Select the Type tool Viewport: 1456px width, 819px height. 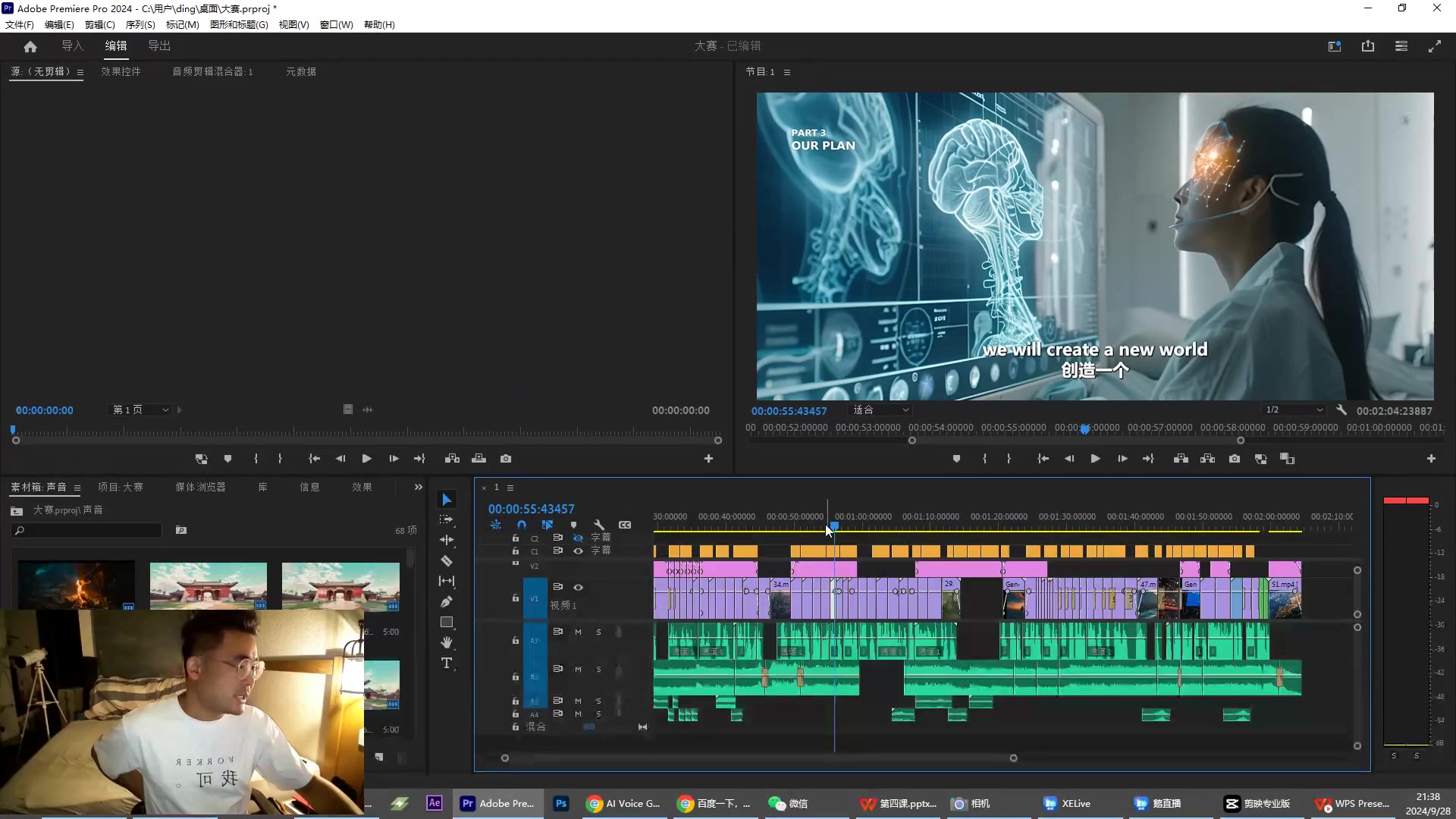click(447, 663)
